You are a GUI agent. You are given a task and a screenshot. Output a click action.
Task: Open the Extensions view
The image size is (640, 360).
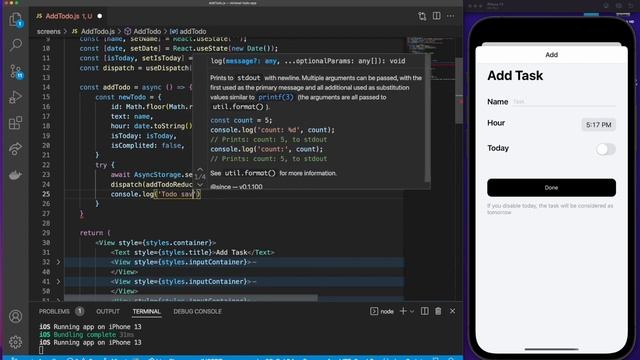coord(16,123)
